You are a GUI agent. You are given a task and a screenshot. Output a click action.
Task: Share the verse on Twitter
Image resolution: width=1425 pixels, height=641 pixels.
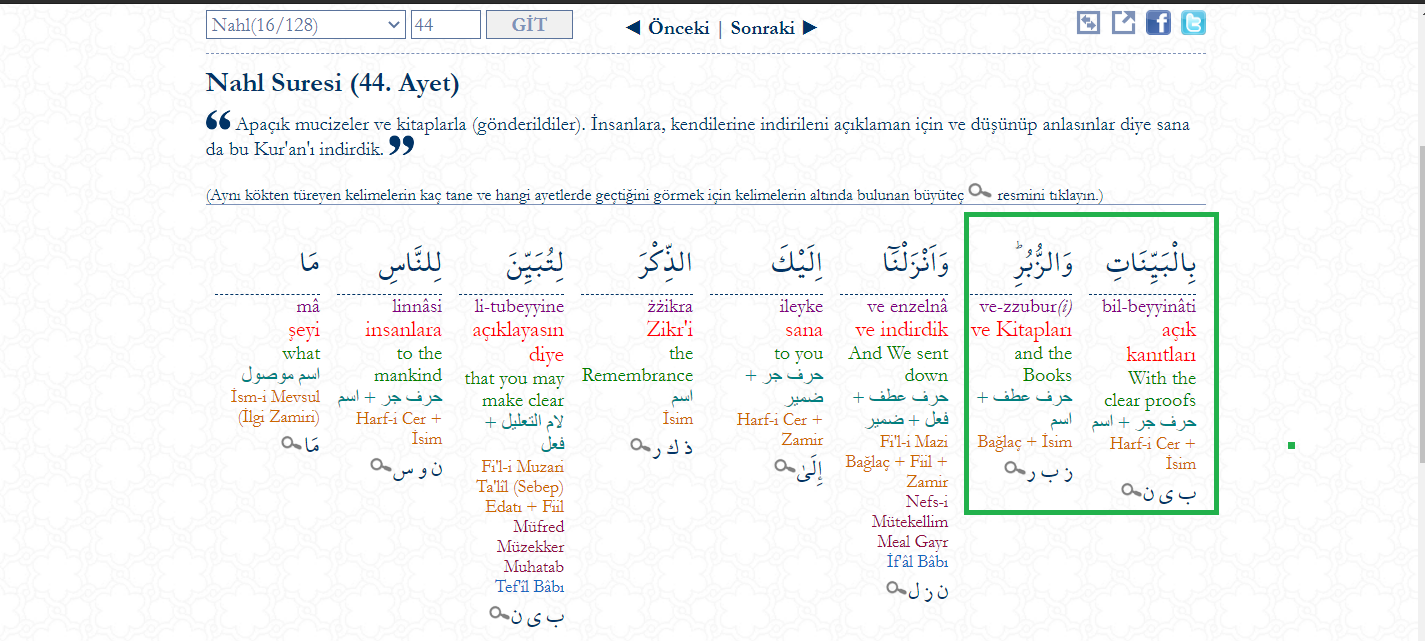tap(1193, 23)
